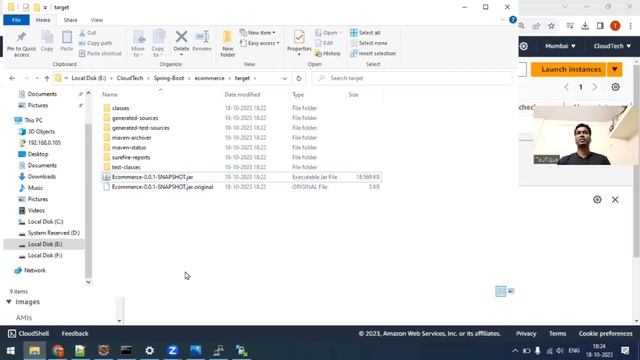This screenshot has height=360, width=640.
Task: Open the Move to ribbon button
Action: 138,43
